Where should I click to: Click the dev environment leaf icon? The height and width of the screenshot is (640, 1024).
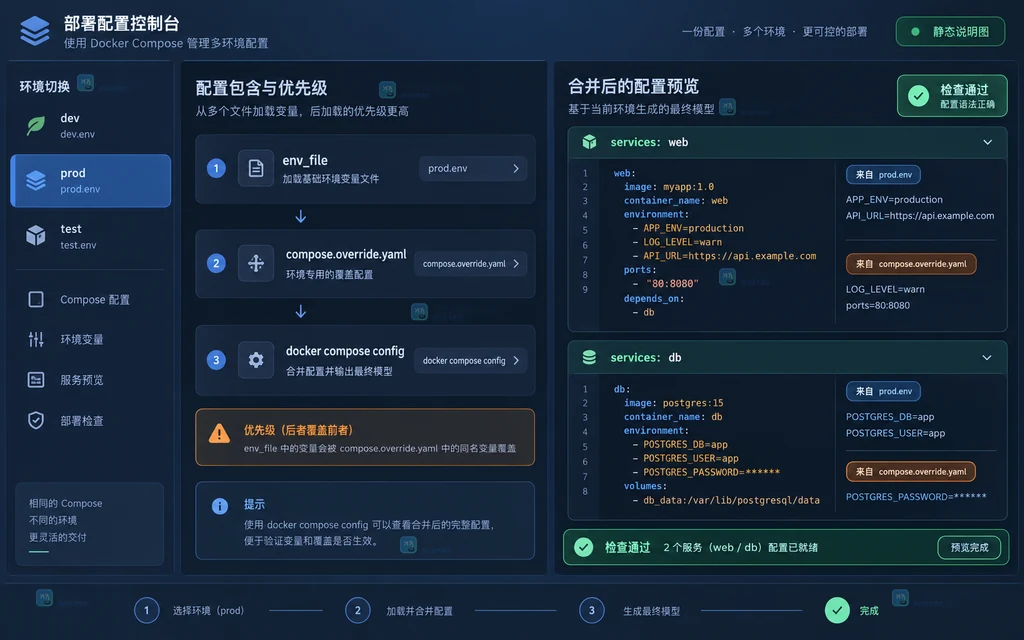coord(36,125)
